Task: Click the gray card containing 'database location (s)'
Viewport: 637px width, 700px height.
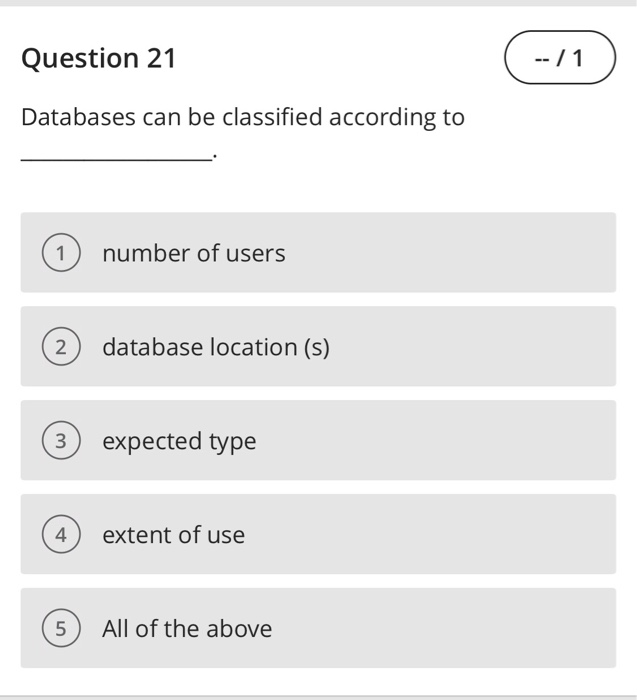Action: pos(318,346)
